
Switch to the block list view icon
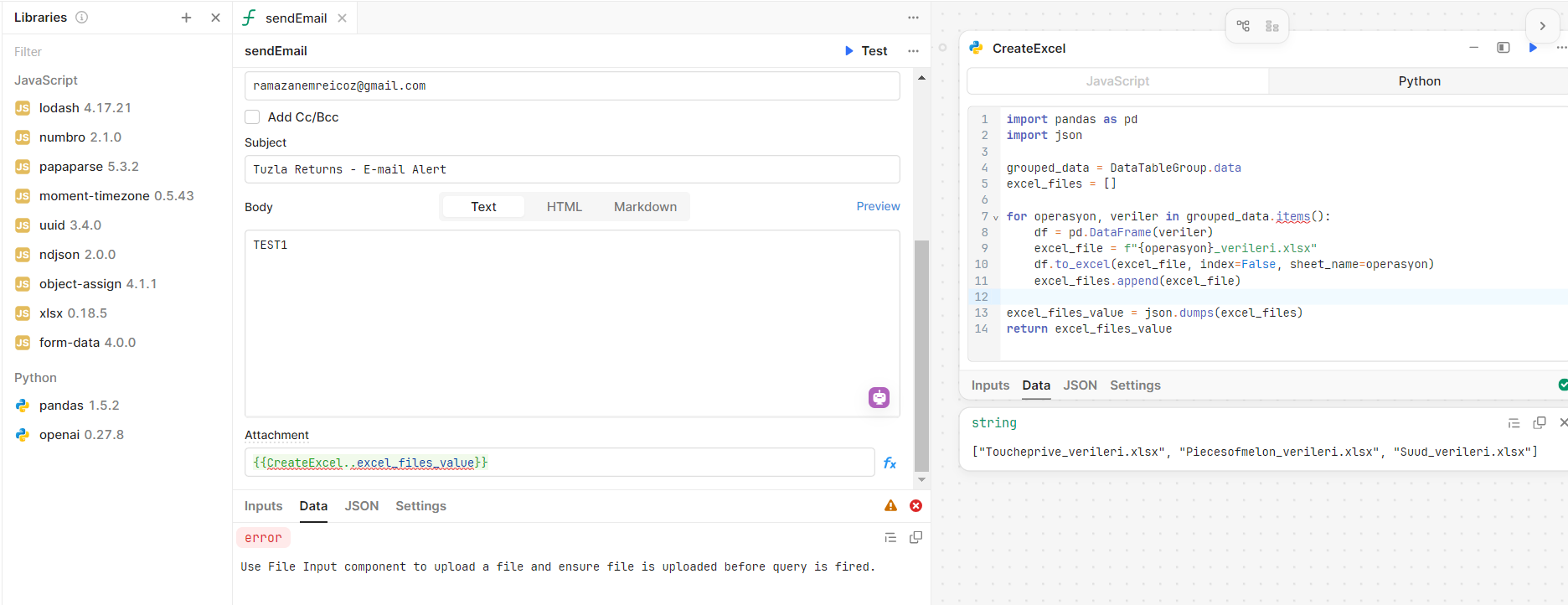1272,26
